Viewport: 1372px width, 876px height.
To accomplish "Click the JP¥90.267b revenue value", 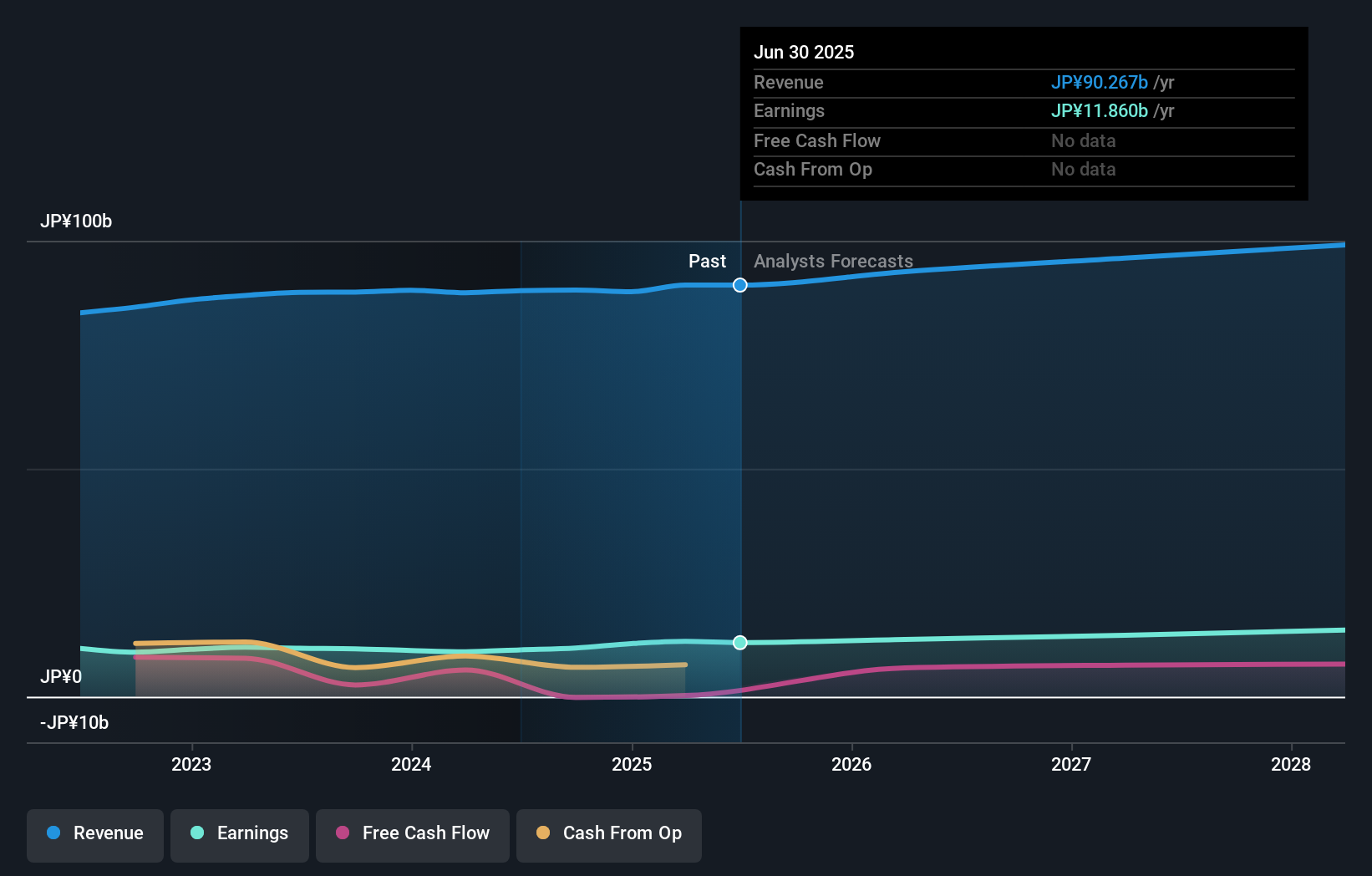I will pos(1099,82).
